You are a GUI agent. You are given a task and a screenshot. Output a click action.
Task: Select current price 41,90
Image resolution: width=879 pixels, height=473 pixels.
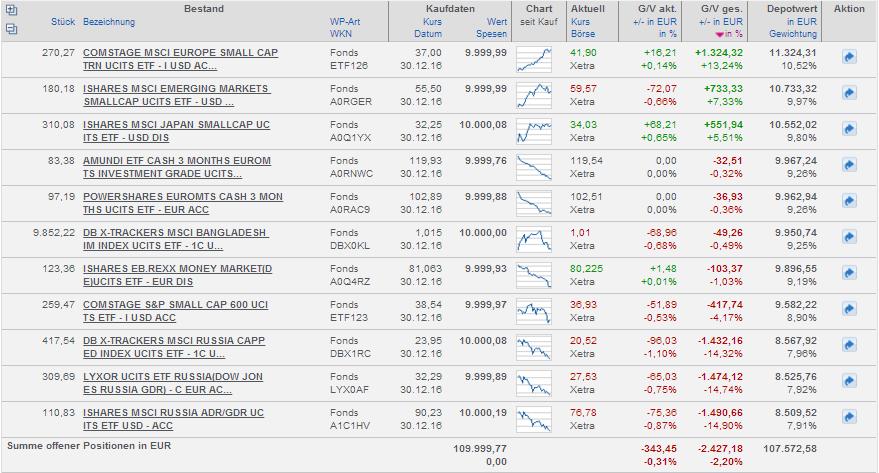coord(583,53)
